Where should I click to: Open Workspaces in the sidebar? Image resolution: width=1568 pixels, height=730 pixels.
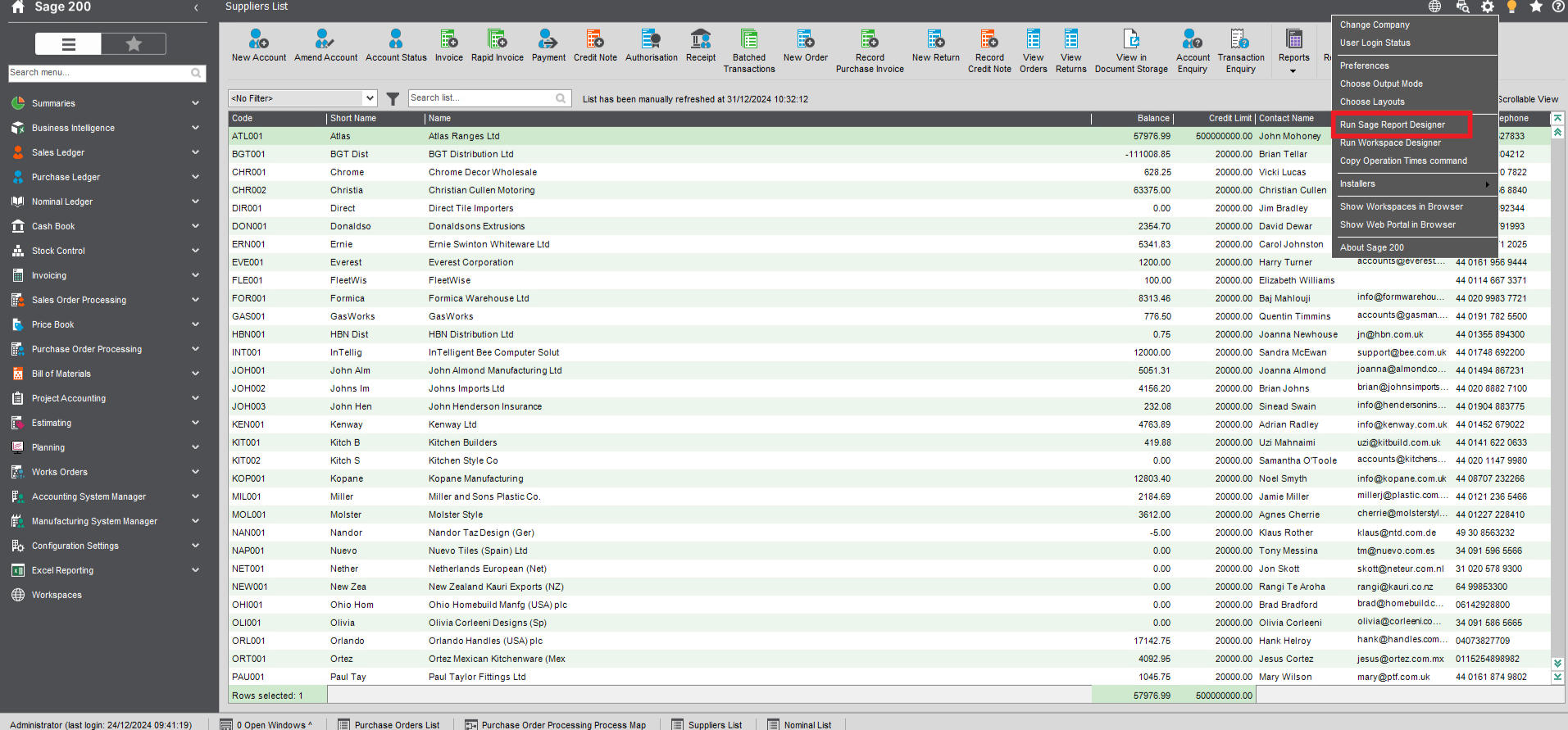(57, 595)
